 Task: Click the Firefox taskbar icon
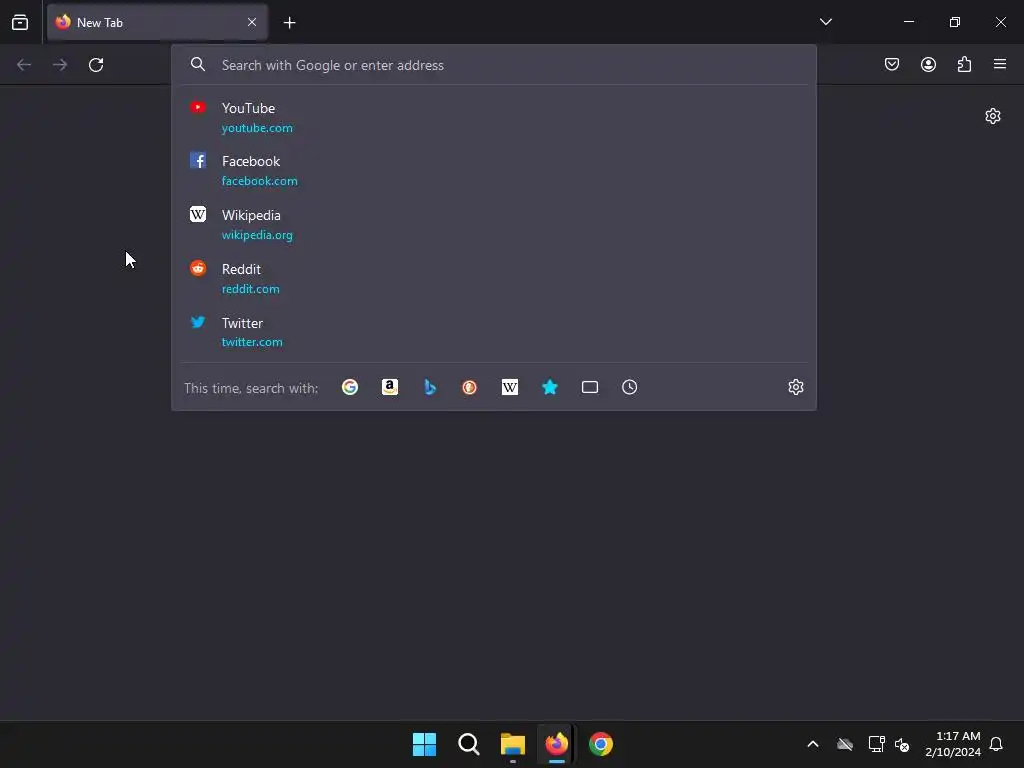click(x=556, y=744)
